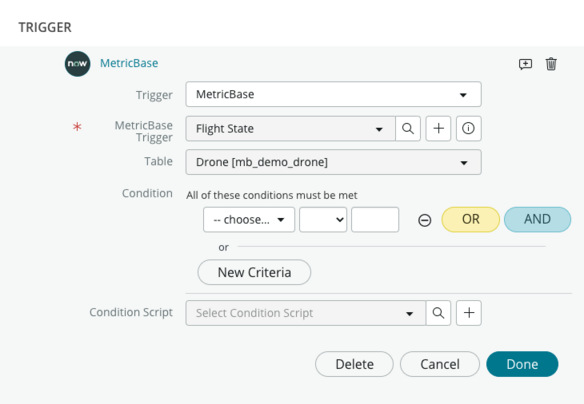Click the New Criteria button
This screenshot has width=584, height=404.
[x=254, y=272]
